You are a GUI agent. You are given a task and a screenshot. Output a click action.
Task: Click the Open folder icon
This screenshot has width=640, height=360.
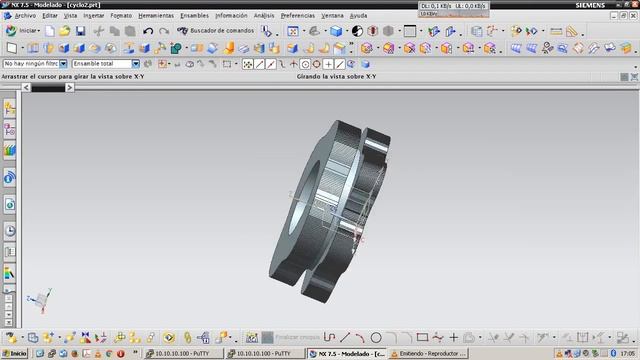coord(64,31)
